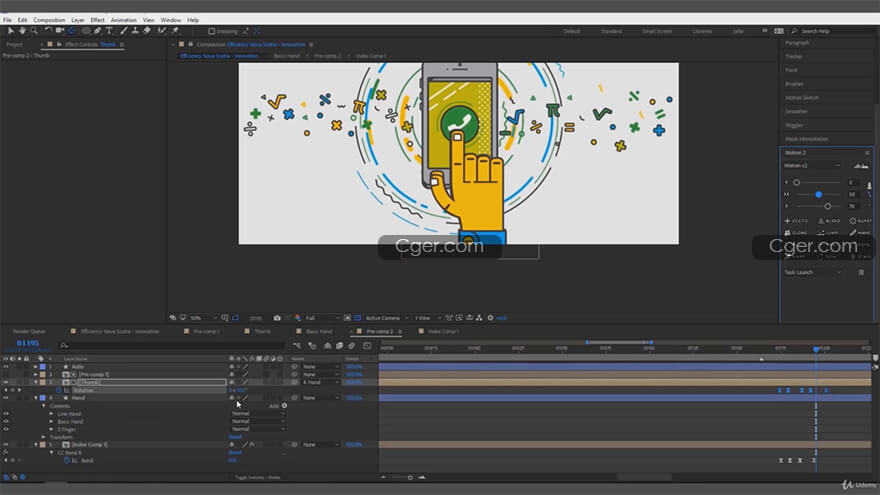This screenshot has width=880, height=495.
Task: Collapse the Hand layer properties
Action: coord(36,398)
